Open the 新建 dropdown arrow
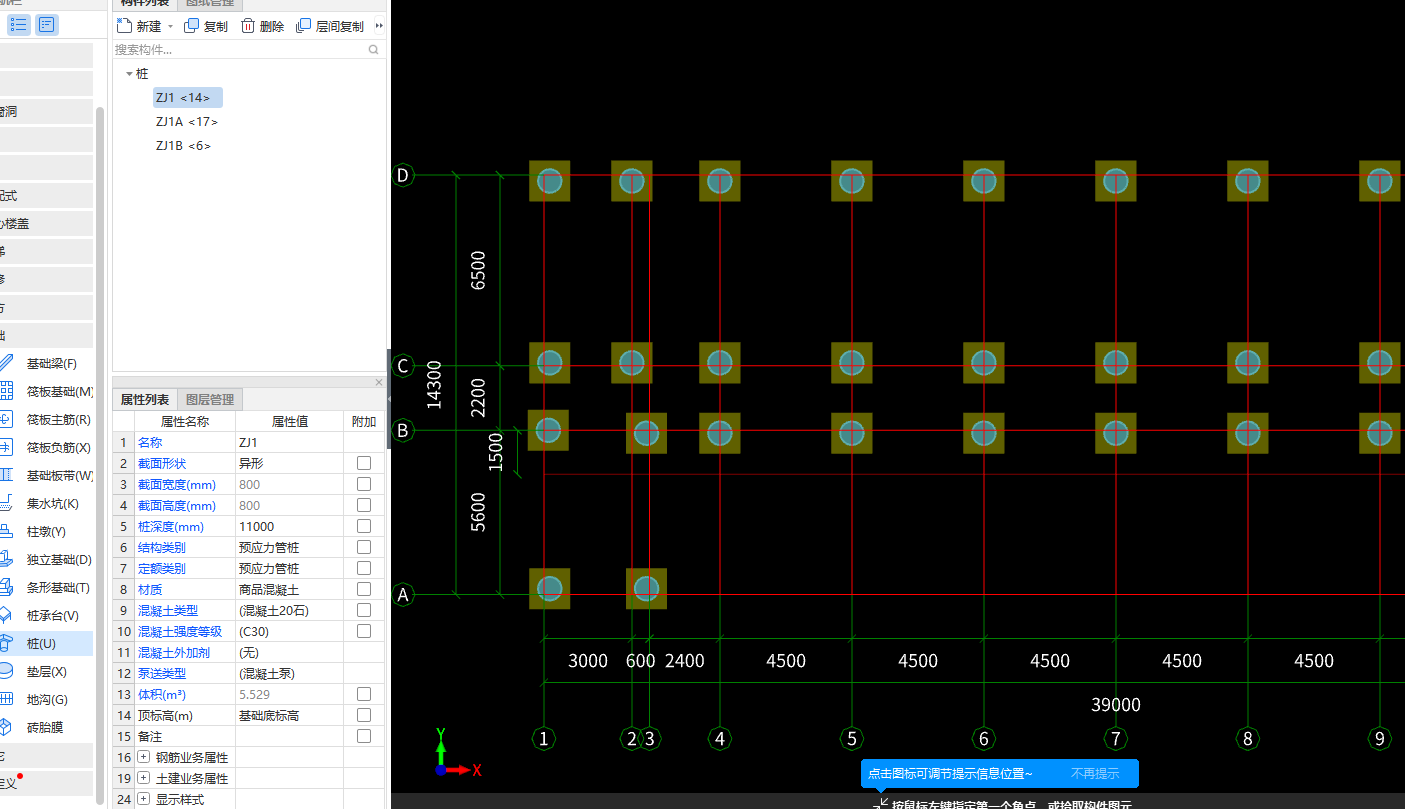The image size is (1405, 809). [170, 27]
